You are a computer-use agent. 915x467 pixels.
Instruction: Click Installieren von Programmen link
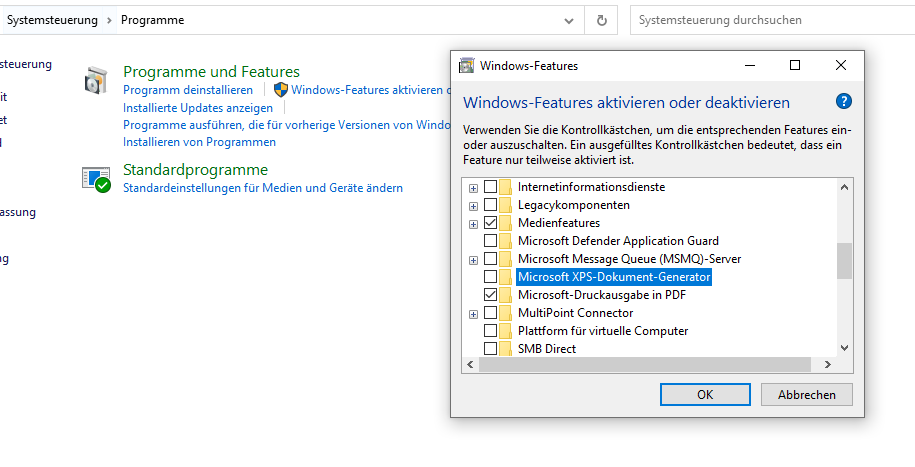[x=200, y=142]
